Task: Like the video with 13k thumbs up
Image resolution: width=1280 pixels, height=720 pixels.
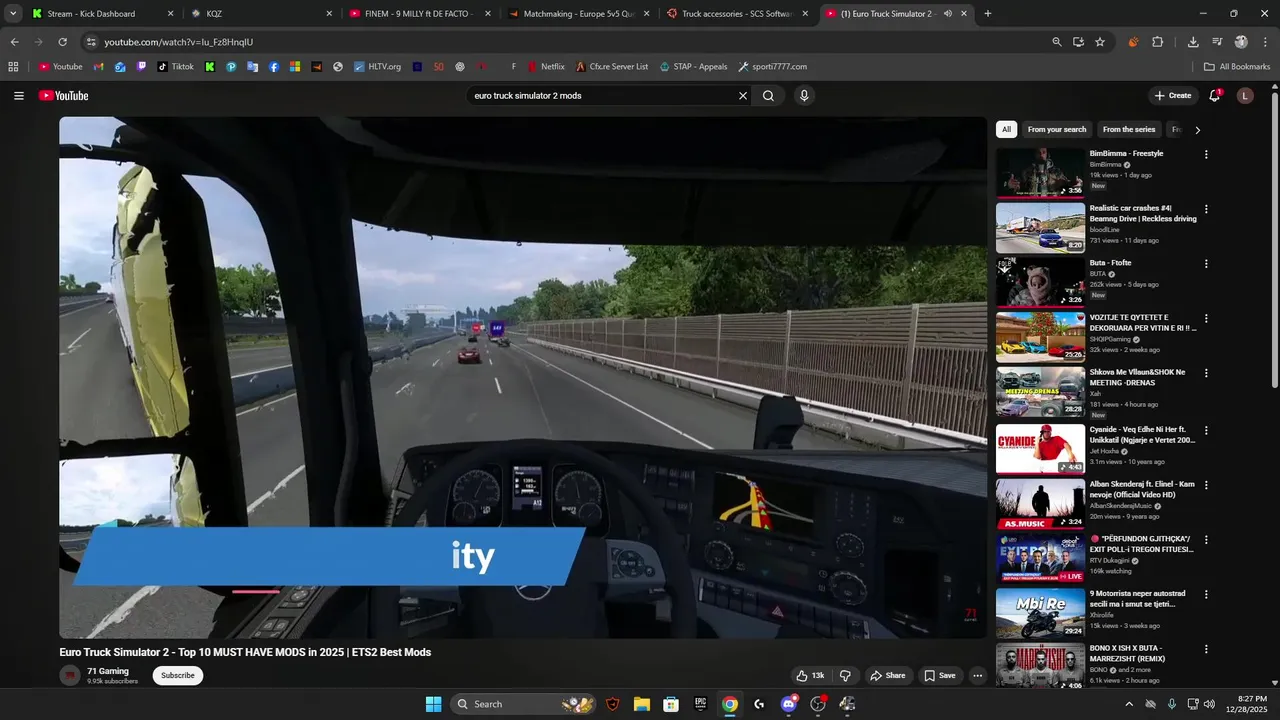Action: [811, 675]
